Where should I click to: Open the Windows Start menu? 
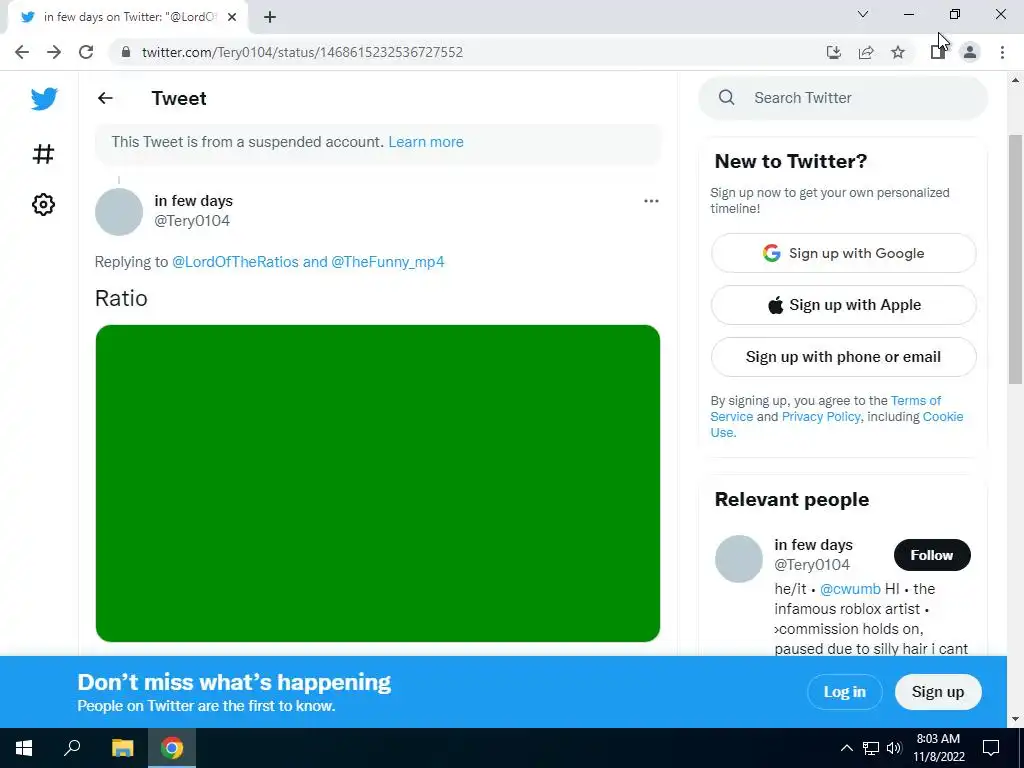pos(24,748)
